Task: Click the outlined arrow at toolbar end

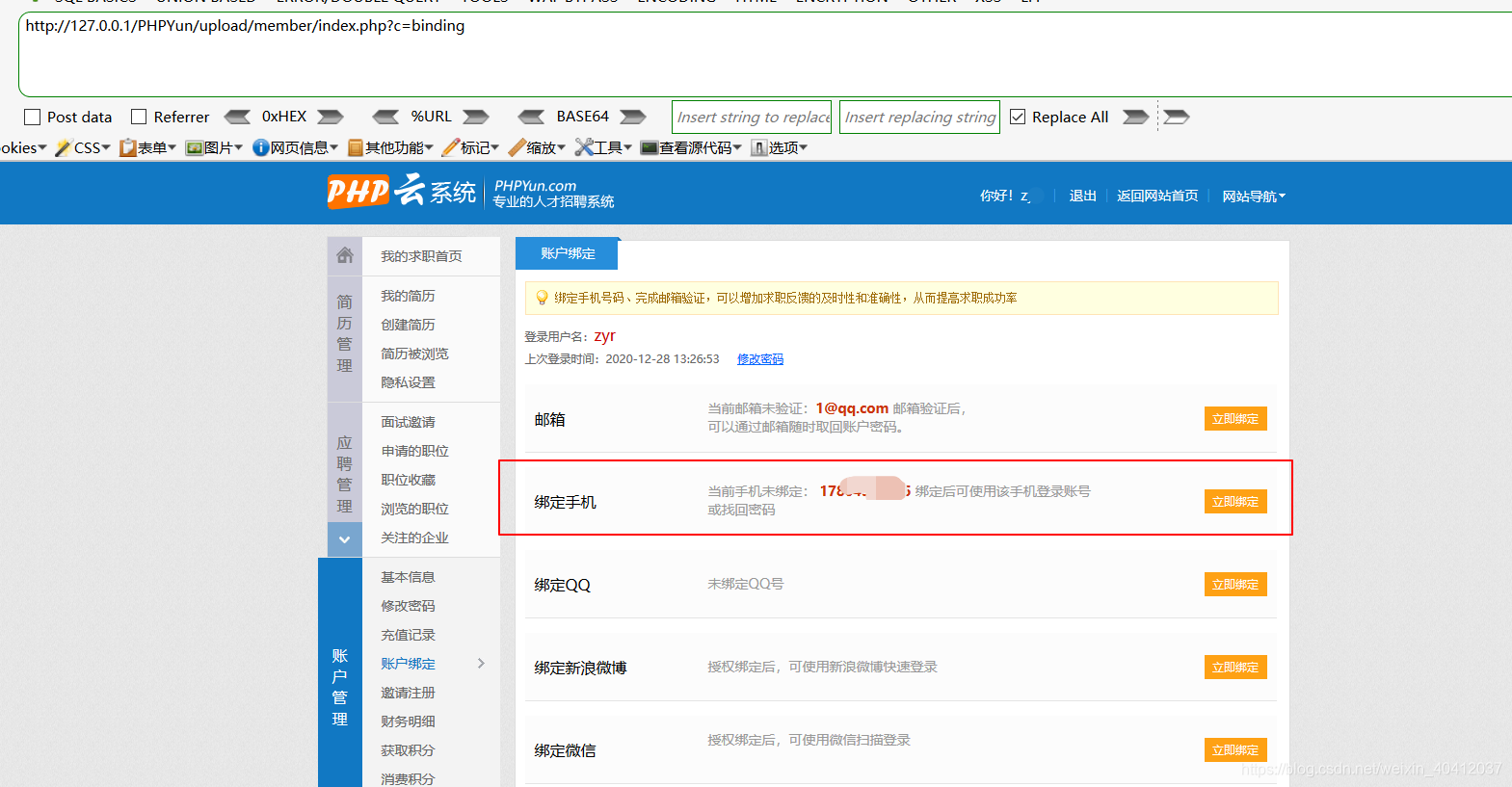Action: (1177, 117)
